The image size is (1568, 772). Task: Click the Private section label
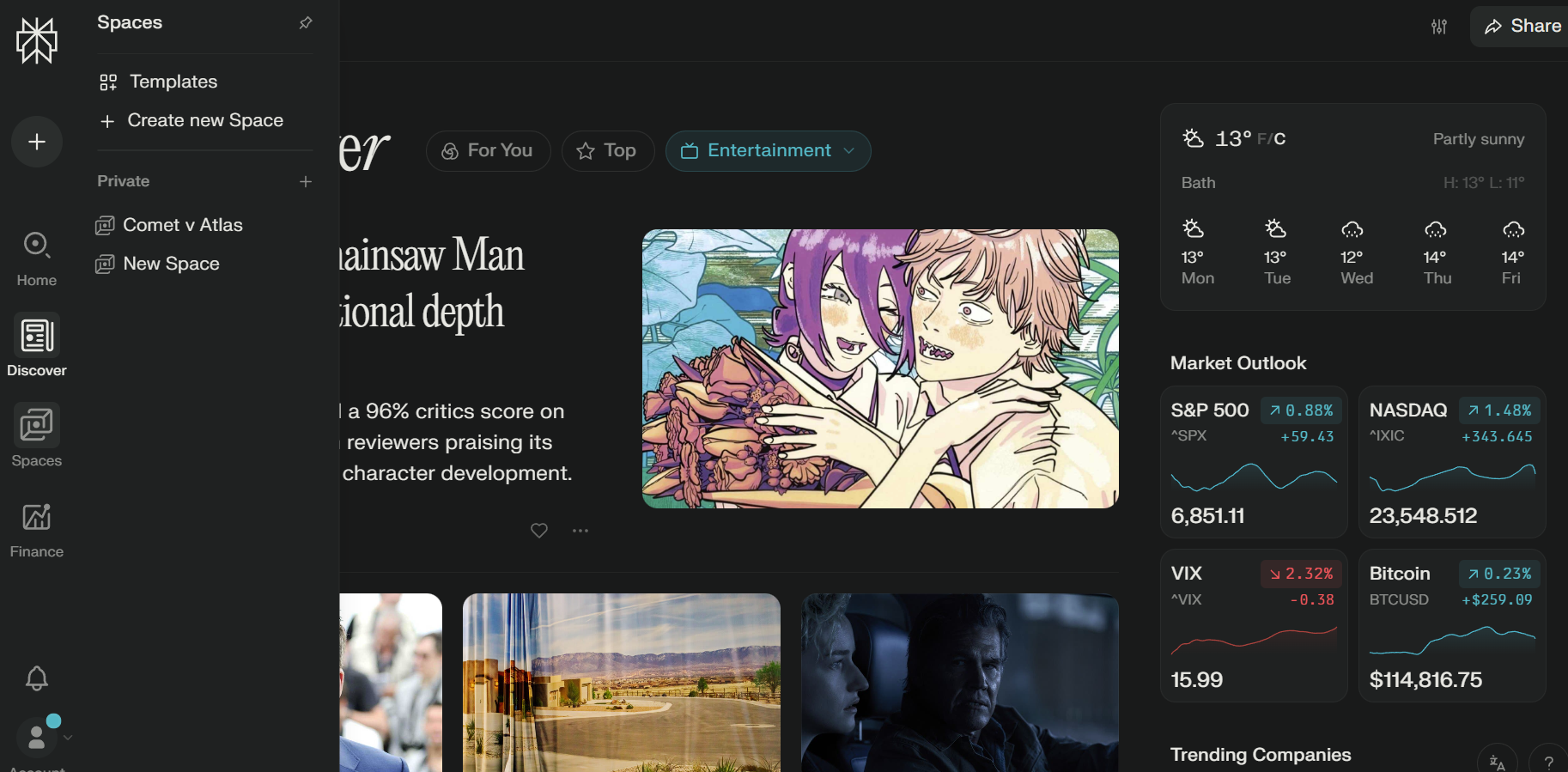tap(124, 181)
